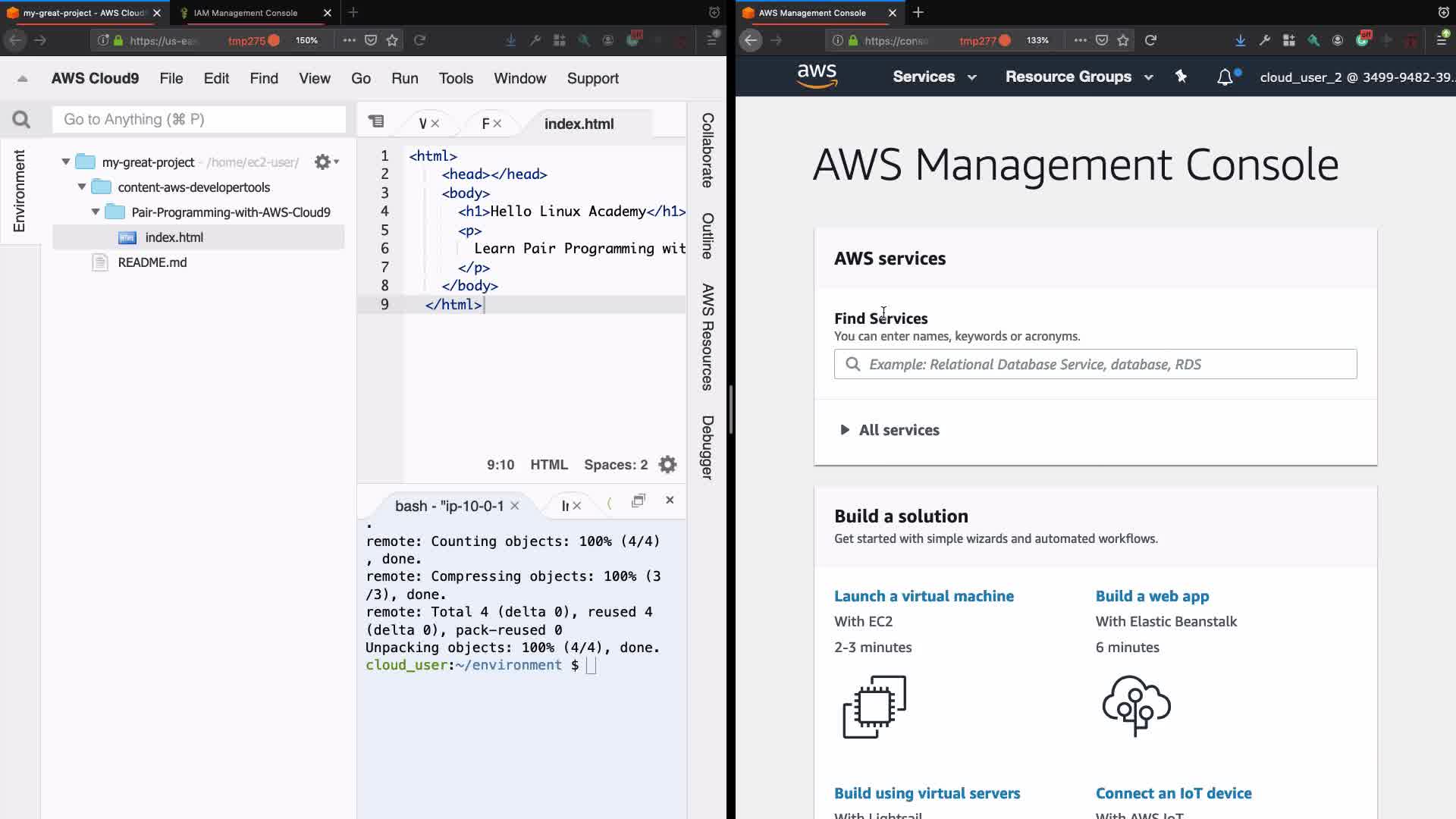Click Build a web app link
1456x819 pixels.
click(1152, 596)
